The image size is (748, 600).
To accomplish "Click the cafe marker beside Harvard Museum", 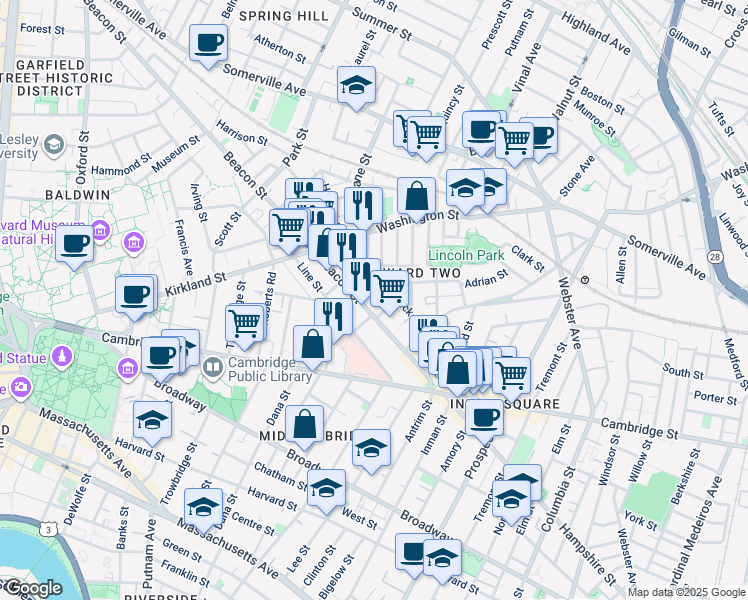I will 74,245.
